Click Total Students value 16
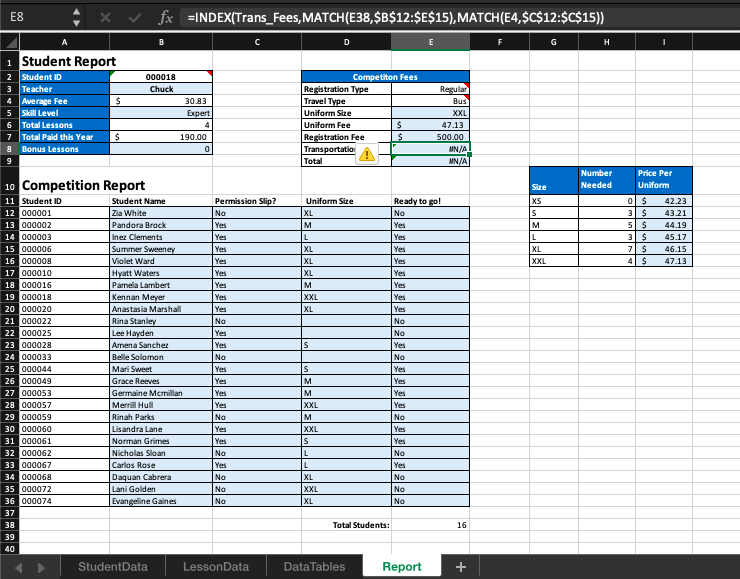Image resolution: width=740 pixels, height=579 pixels. (430, 525)
